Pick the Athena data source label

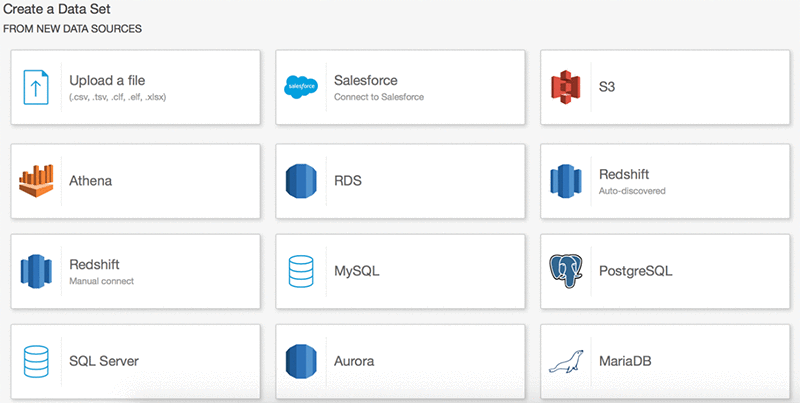(x=91, y=181)
